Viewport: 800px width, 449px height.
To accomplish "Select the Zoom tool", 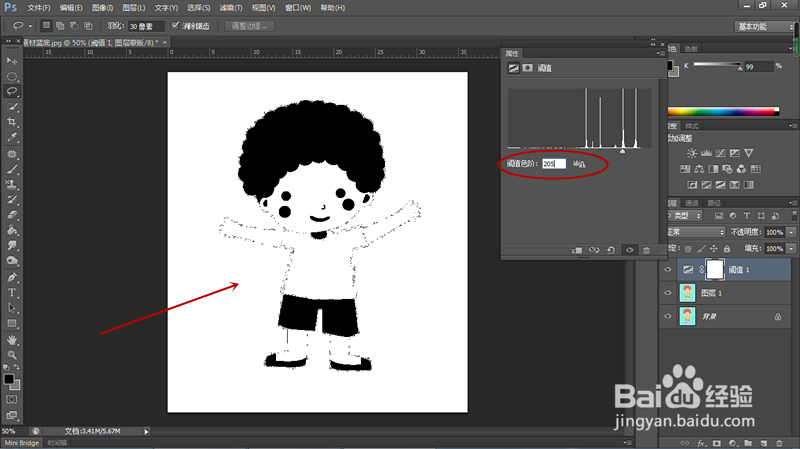I will pyautogui.click(x=12, y=355).
